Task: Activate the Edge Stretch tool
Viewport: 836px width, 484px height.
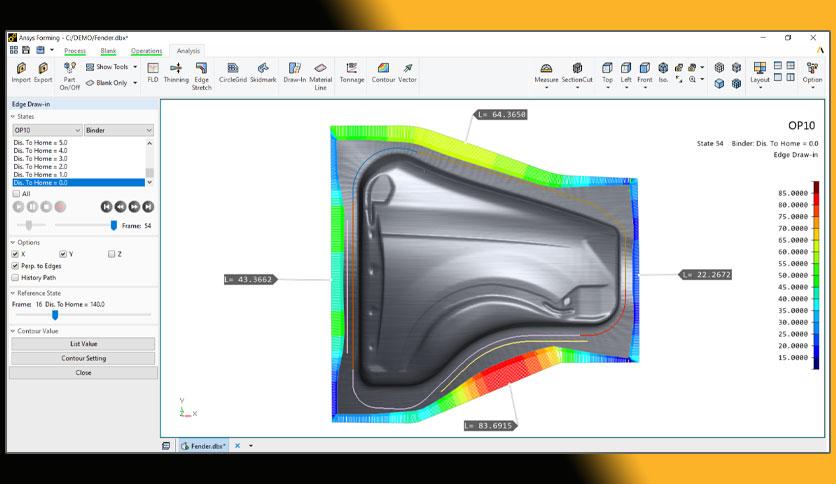Action: (202, 76)
